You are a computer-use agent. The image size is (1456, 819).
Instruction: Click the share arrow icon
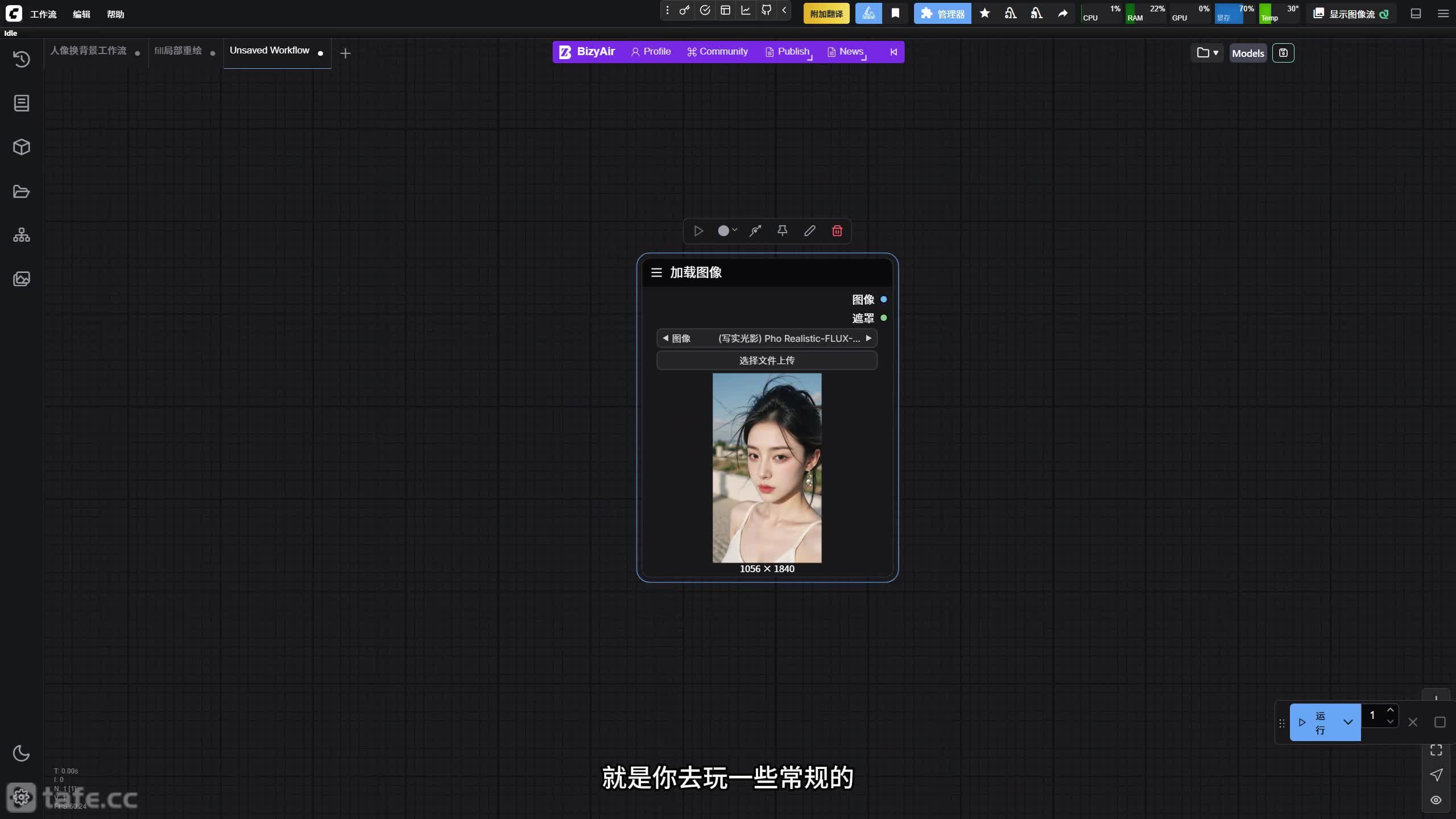[x=1063, y=14]
